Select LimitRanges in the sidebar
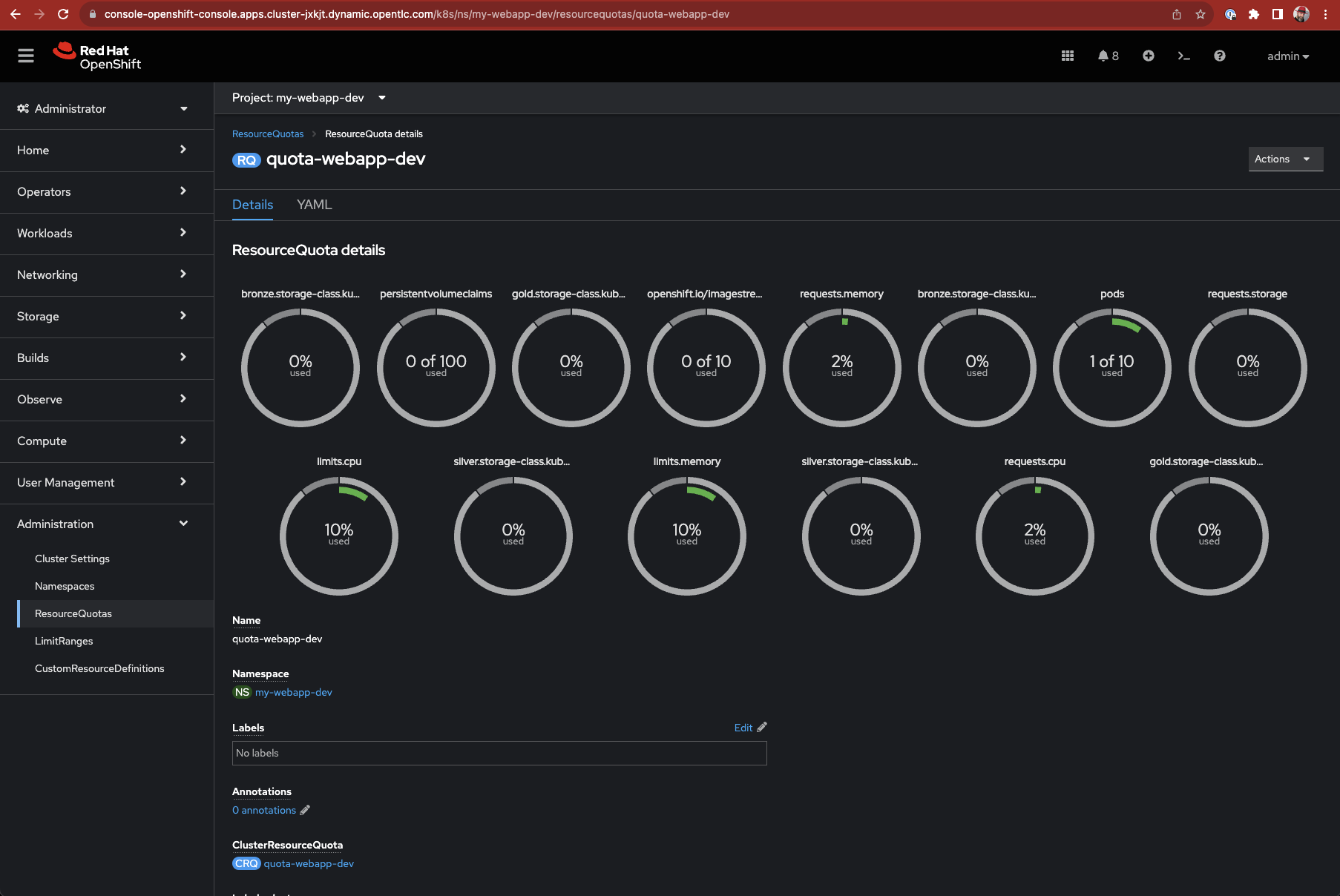This screenshot has width=1340, height=896. (64, 641)
